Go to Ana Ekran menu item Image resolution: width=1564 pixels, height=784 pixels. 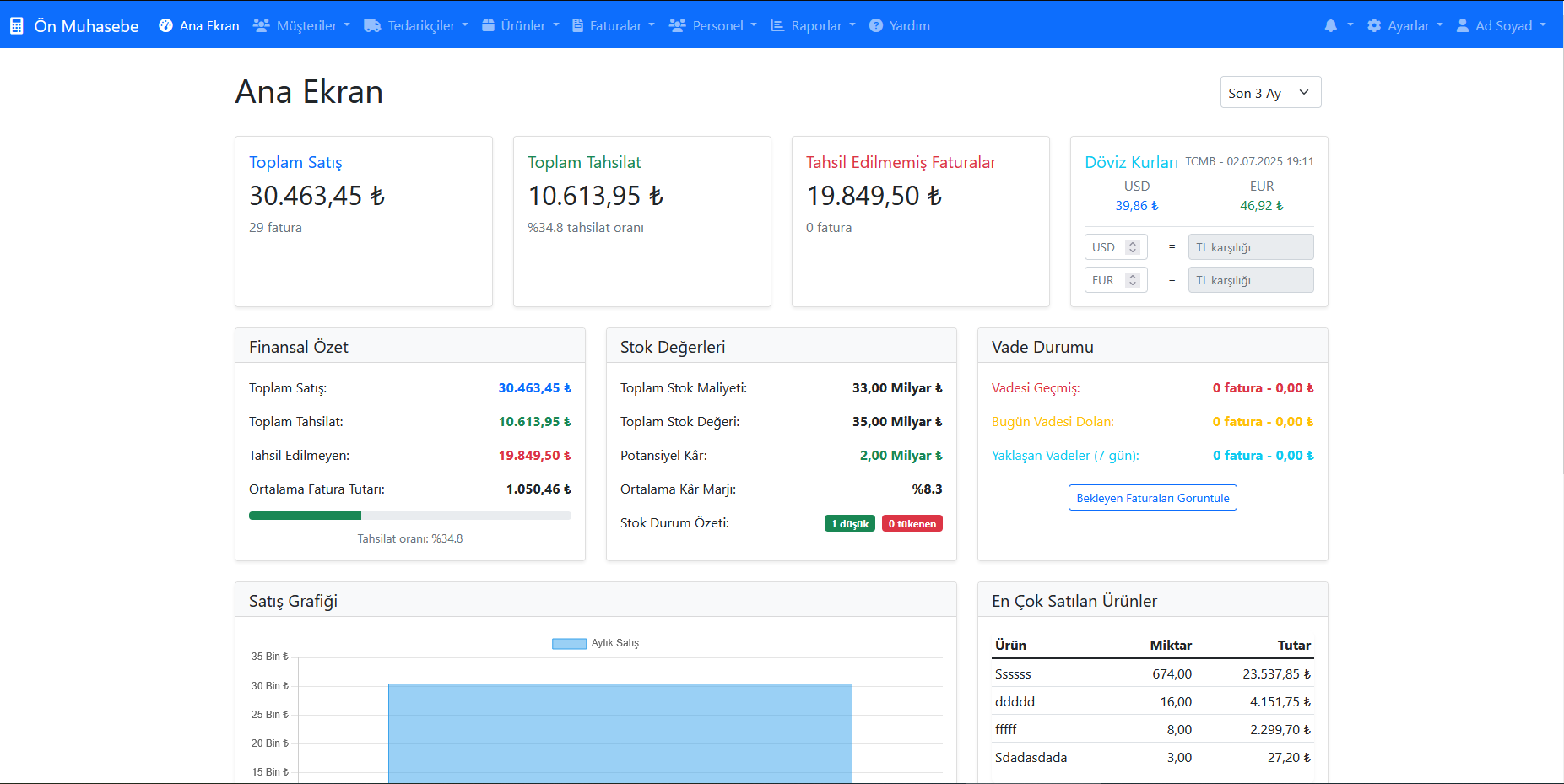(199, 25)
